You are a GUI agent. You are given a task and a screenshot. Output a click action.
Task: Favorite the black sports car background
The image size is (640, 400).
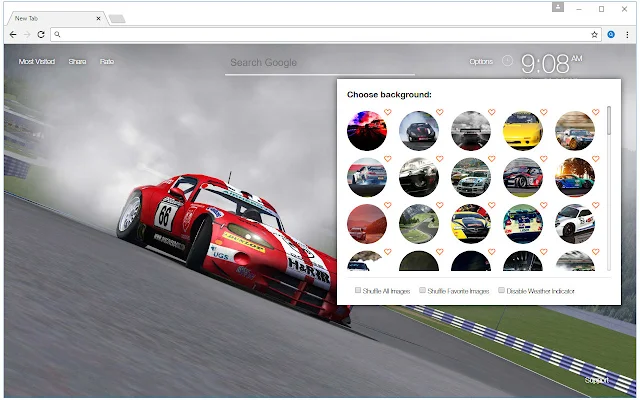[x=440, y=112]
